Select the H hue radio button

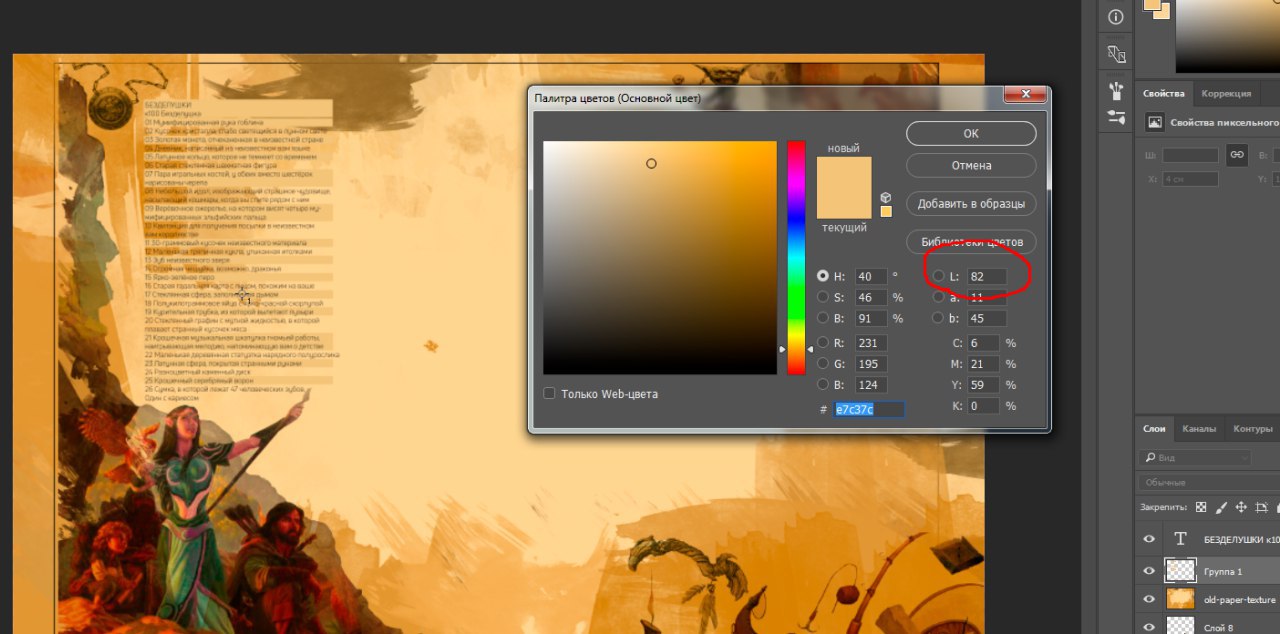pyautogui.click(x=823, y=276)
